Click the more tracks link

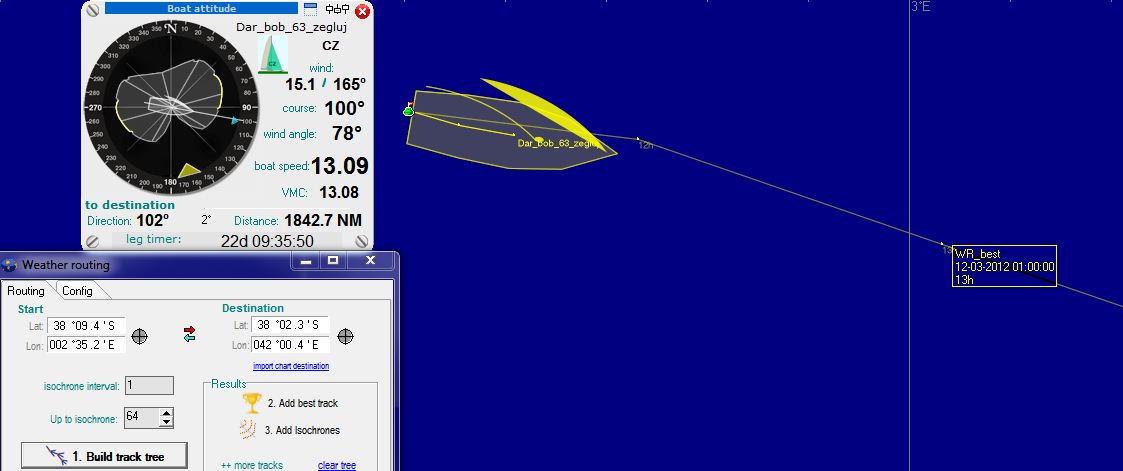251,465
